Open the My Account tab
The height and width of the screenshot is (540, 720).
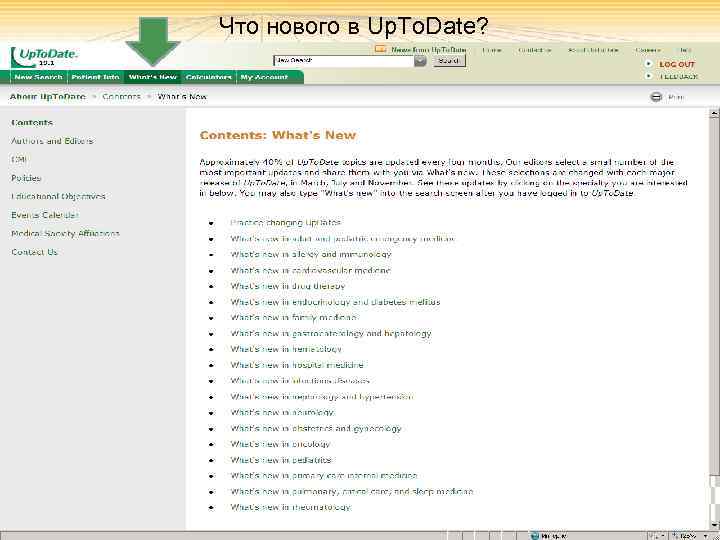point(264,77)
